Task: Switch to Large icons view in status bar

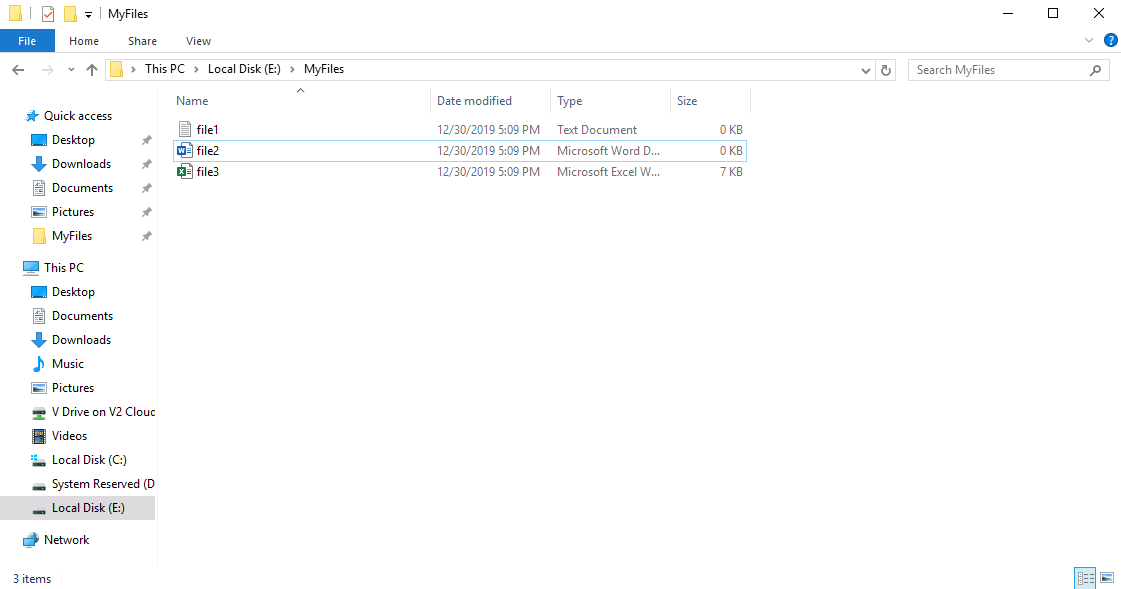Action: pyautogui.click(x=1107, y=578)
